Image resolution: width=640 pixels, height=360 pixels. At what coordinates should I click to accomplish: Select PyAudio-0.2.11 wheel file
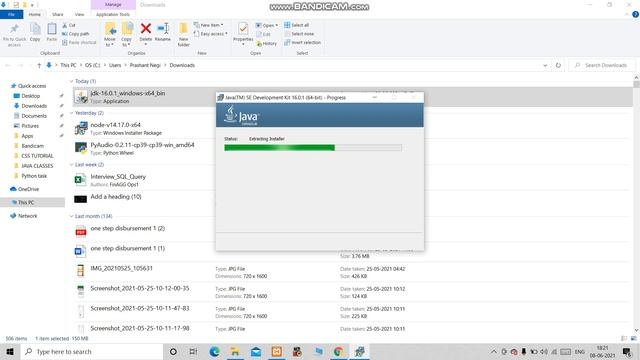point(142,145)
